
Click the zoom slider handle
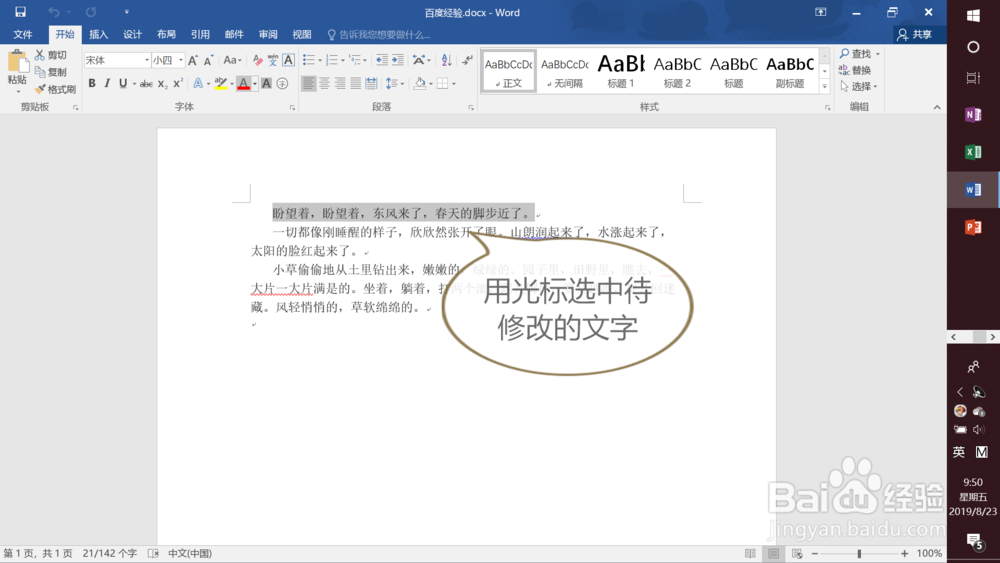(859, 553)
